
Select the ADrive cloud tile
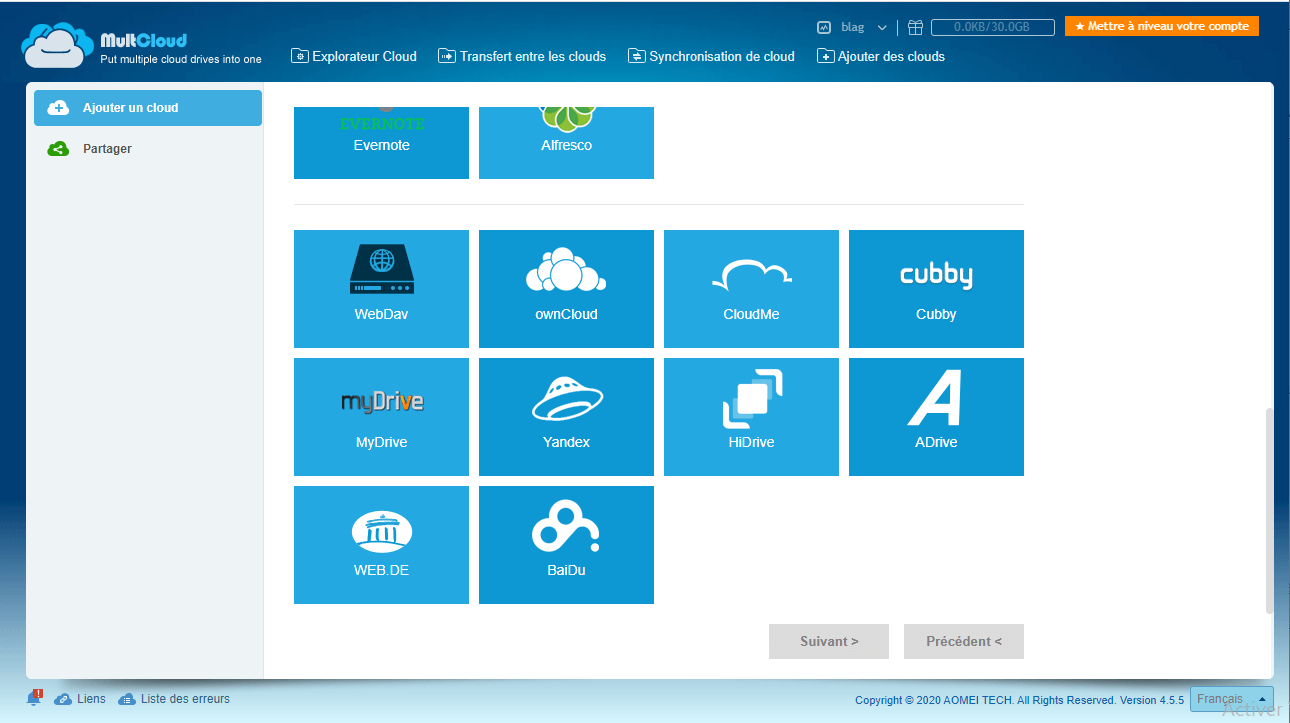point(936,417)
